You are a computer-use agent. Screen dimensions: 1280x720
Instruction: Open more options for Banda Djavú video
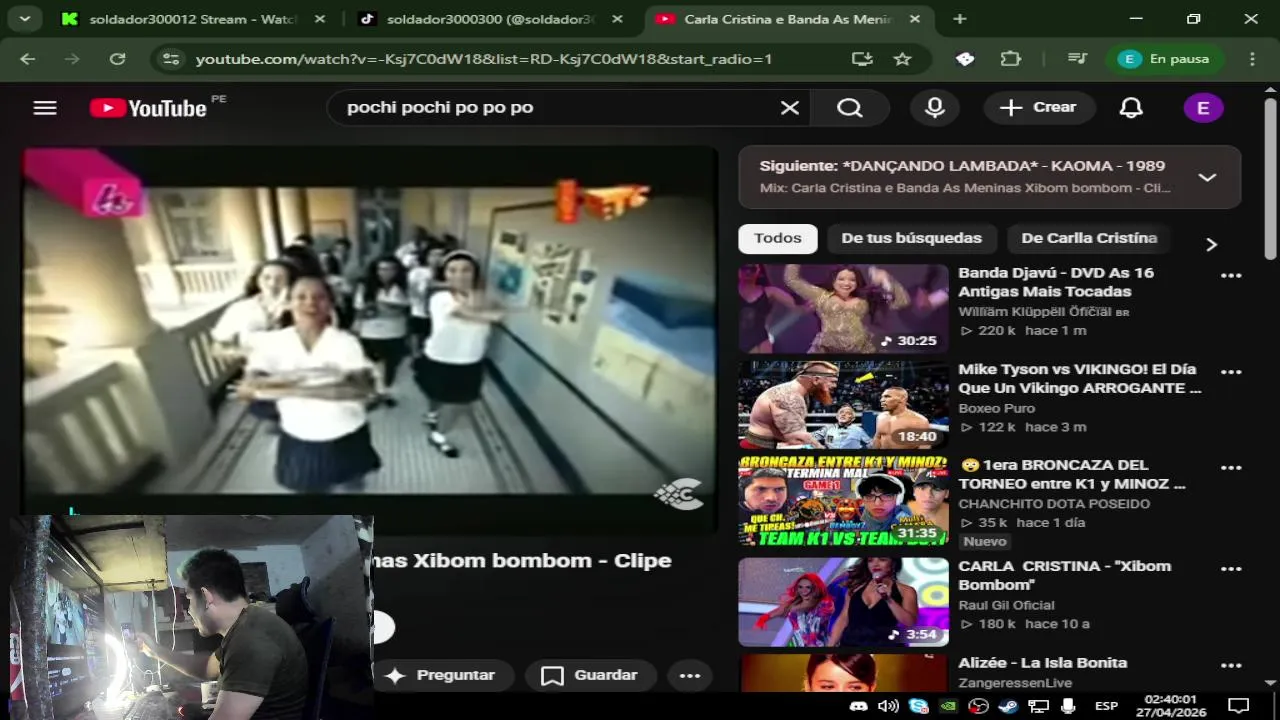click(1231, 275)
